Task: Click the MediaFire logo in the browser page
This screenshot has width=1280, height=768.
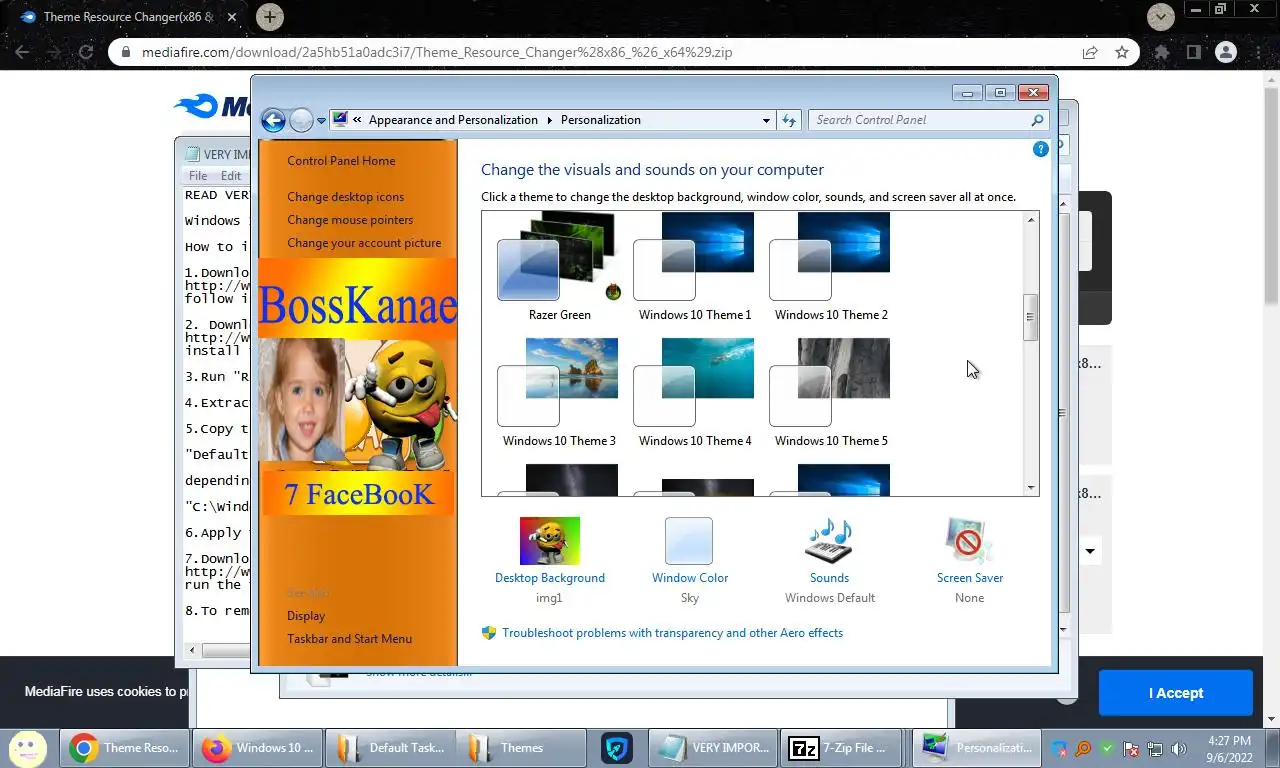Action: [212, 106]
